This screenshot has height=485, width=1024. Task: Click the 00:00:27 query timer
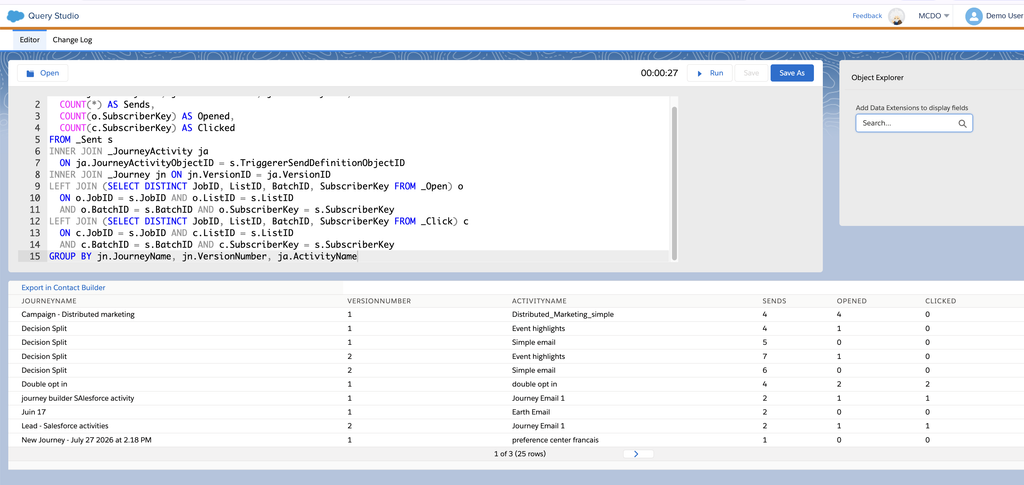coord(659,73)
